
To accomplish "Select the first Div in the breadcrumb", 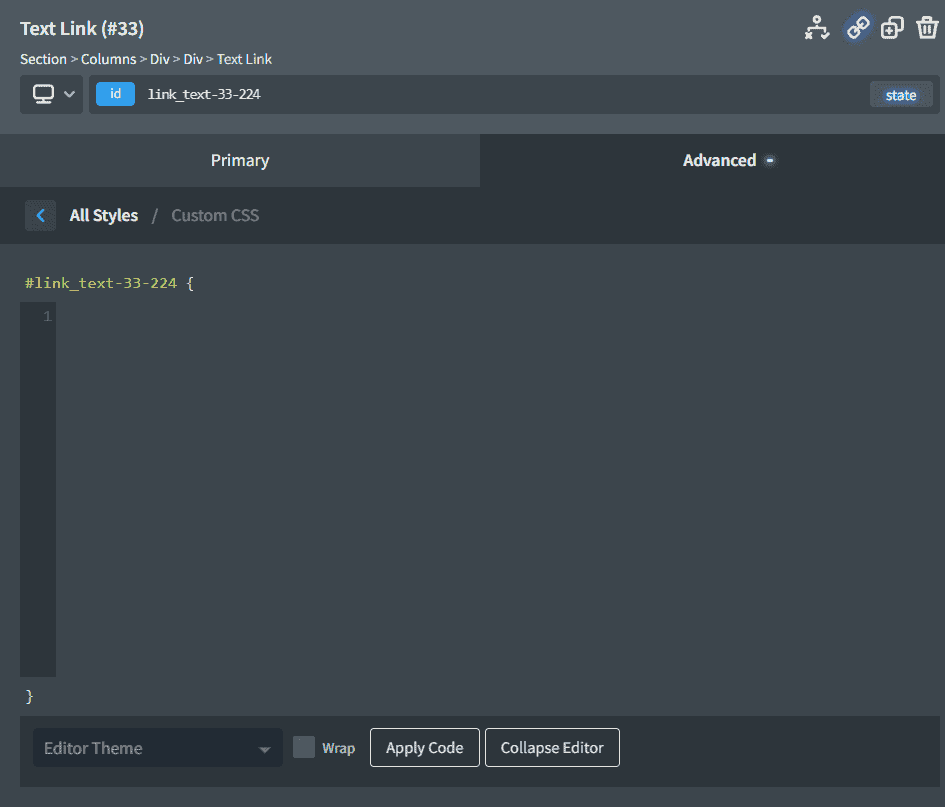I will coord(160,59).
